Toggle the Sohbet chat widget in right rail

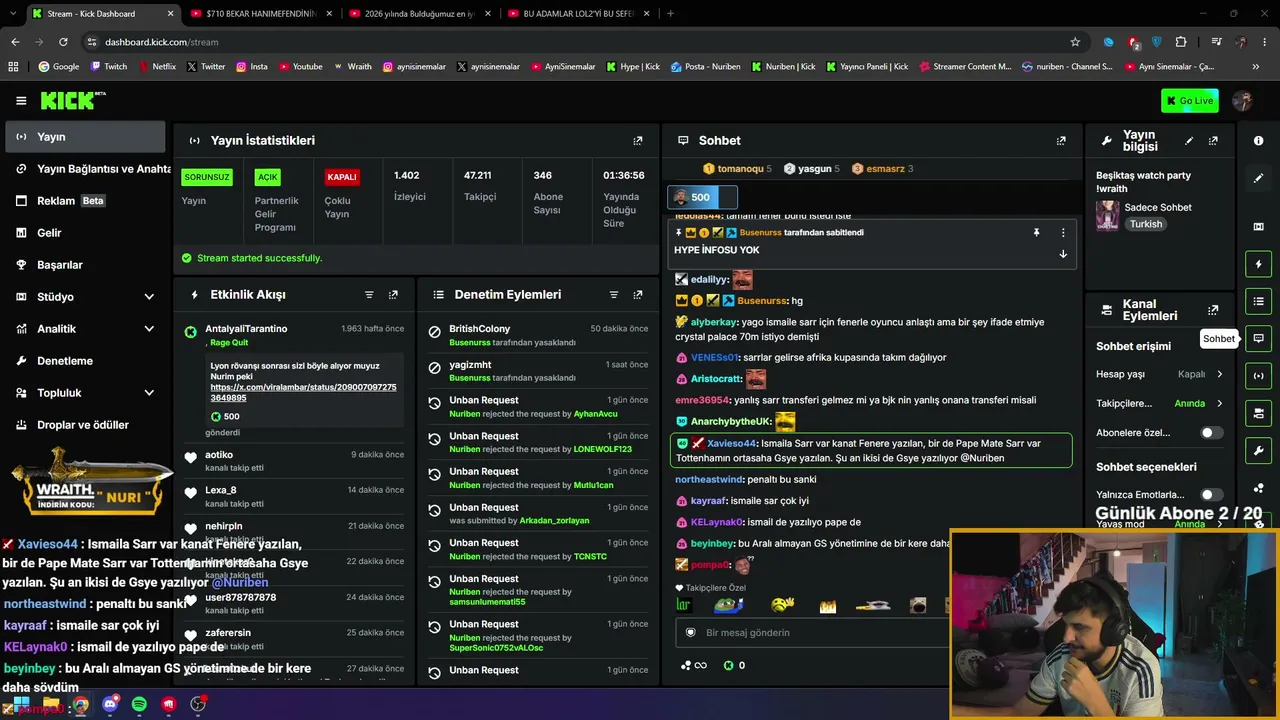point(1258,338)
